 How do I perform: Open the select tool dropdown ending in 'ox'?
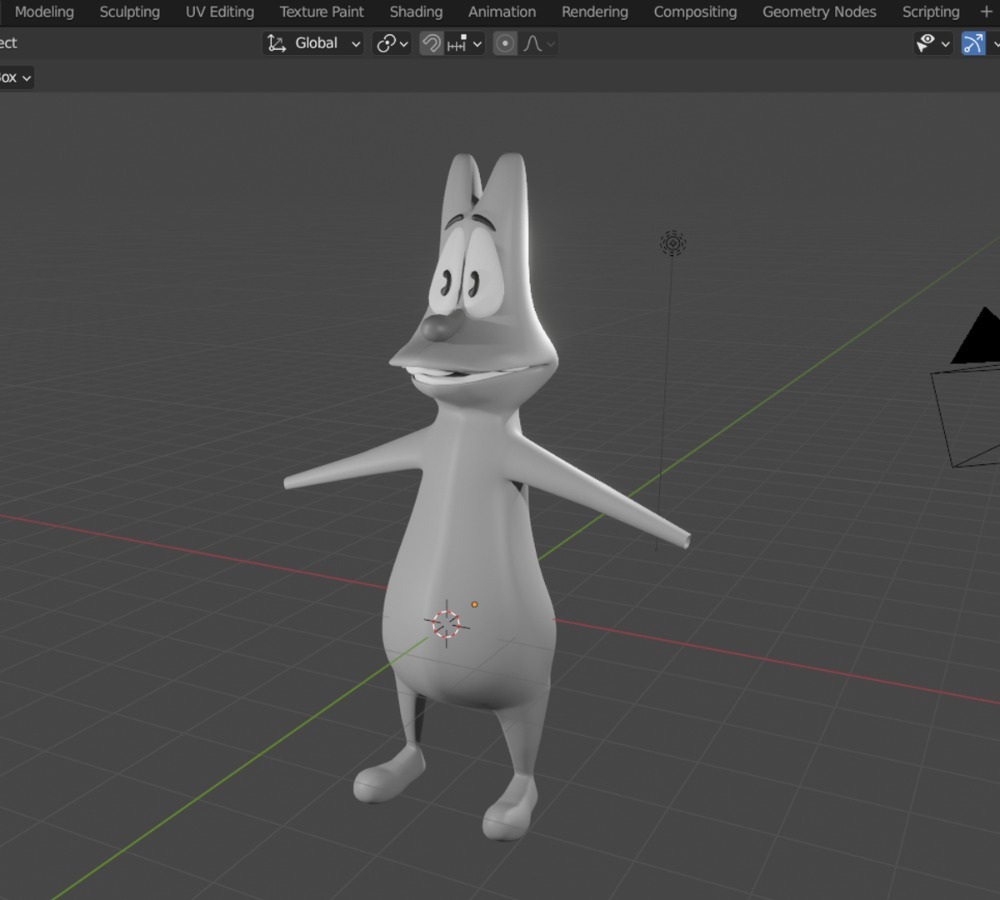[x=15, y=78]
